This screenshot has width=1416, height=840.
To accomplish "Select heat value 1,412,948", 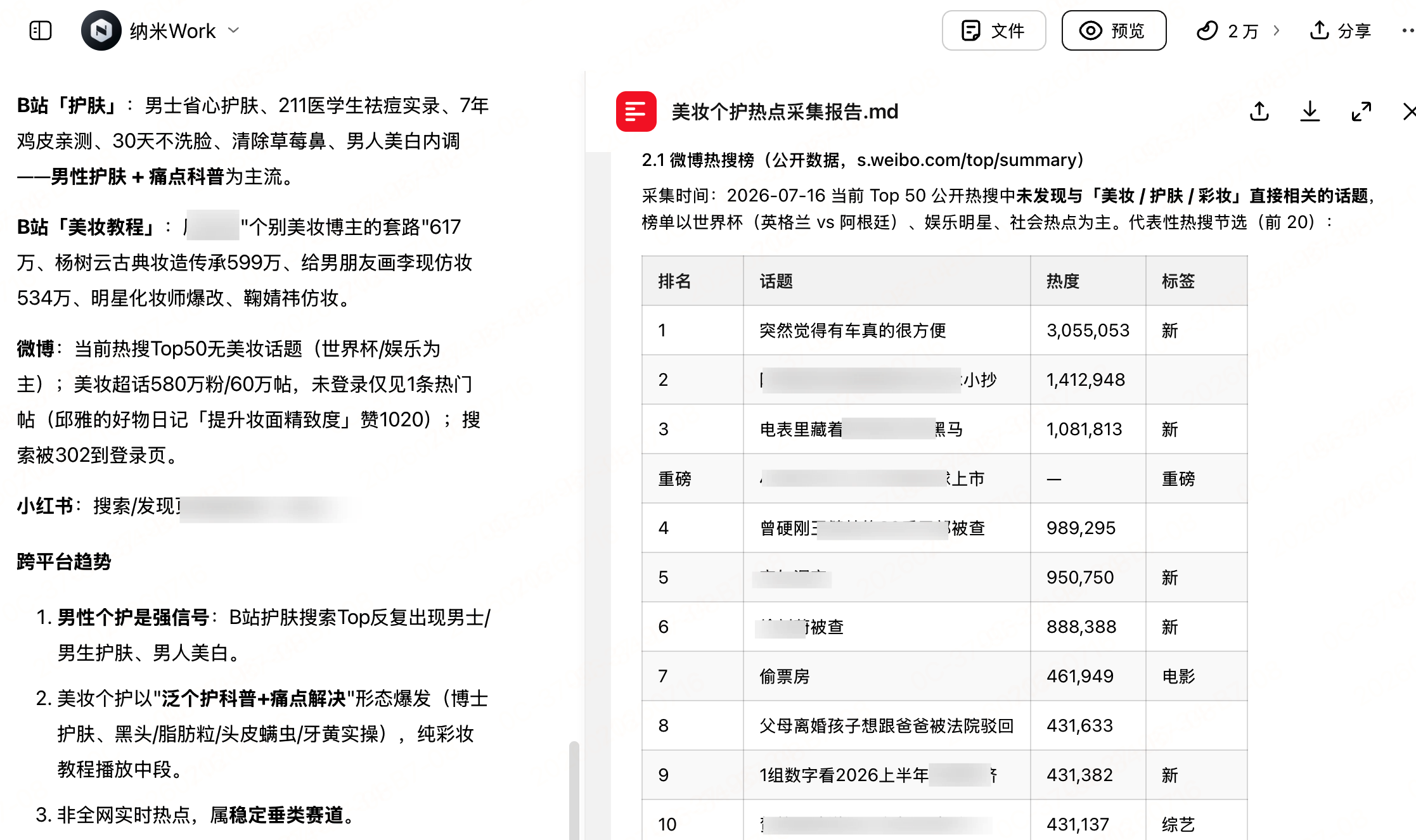I will point(1086,379).
